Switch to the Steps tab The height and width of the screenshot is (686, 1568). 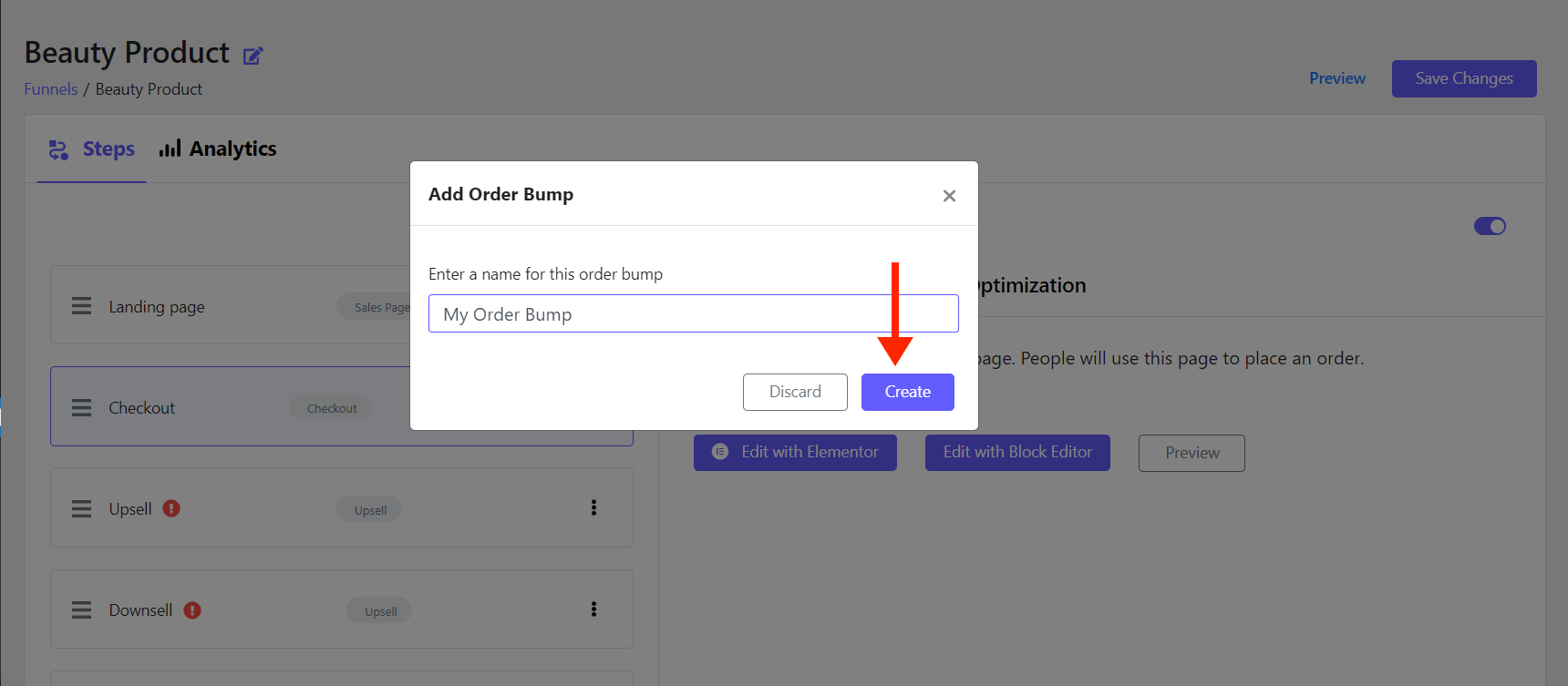91,149
